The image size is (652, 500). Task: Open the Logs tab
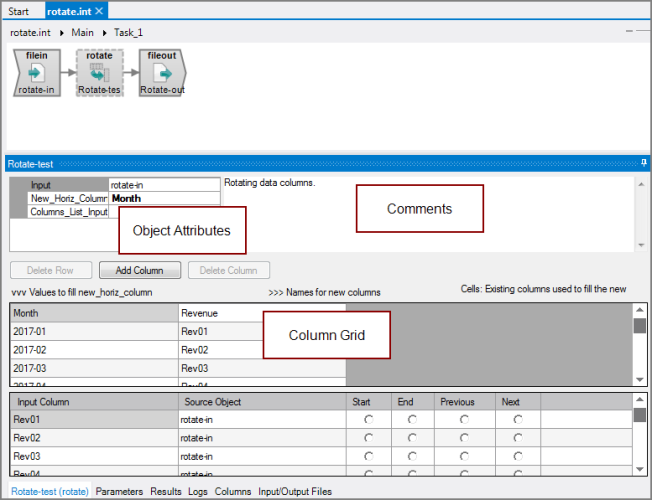pyautogui.click(x=198, y=491)
